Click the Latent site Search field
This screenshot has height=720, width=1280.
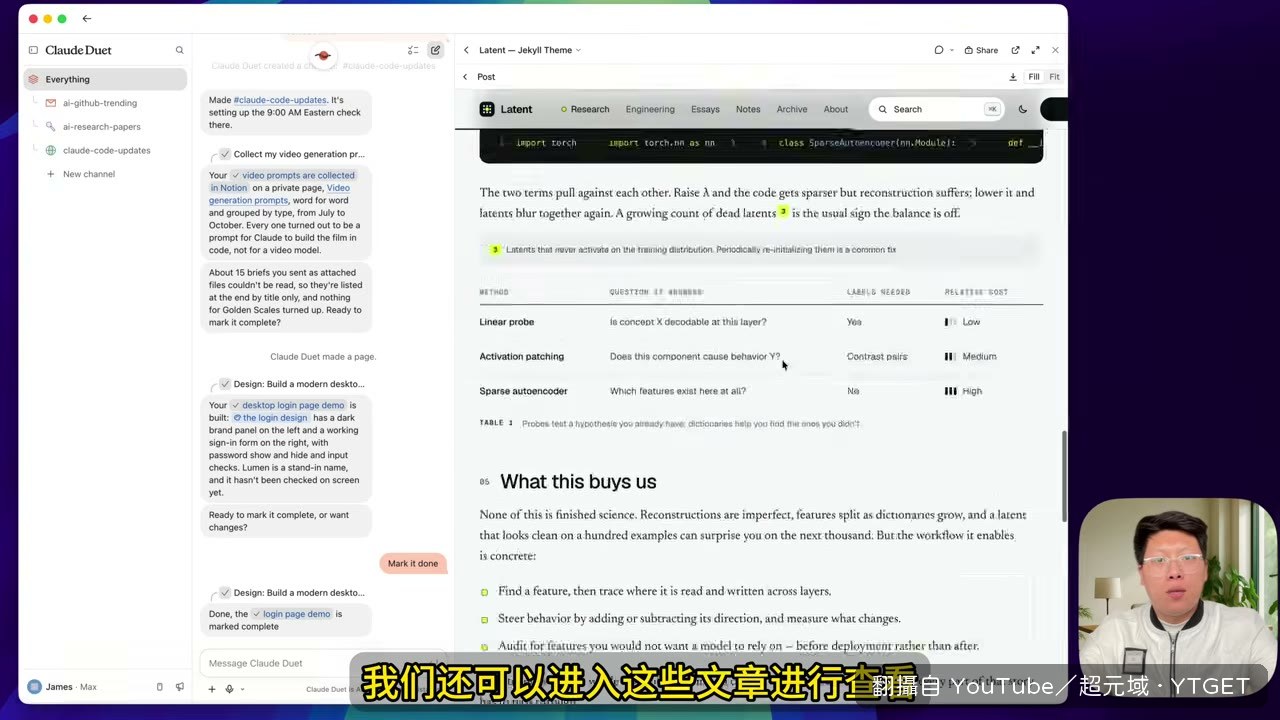click(x=936, y=109)
